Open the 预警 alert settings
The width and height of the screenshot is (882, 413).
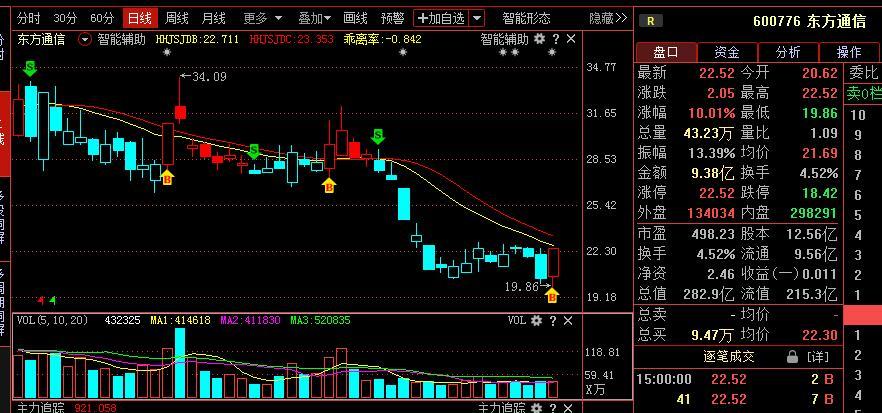(x=392, y=19)
